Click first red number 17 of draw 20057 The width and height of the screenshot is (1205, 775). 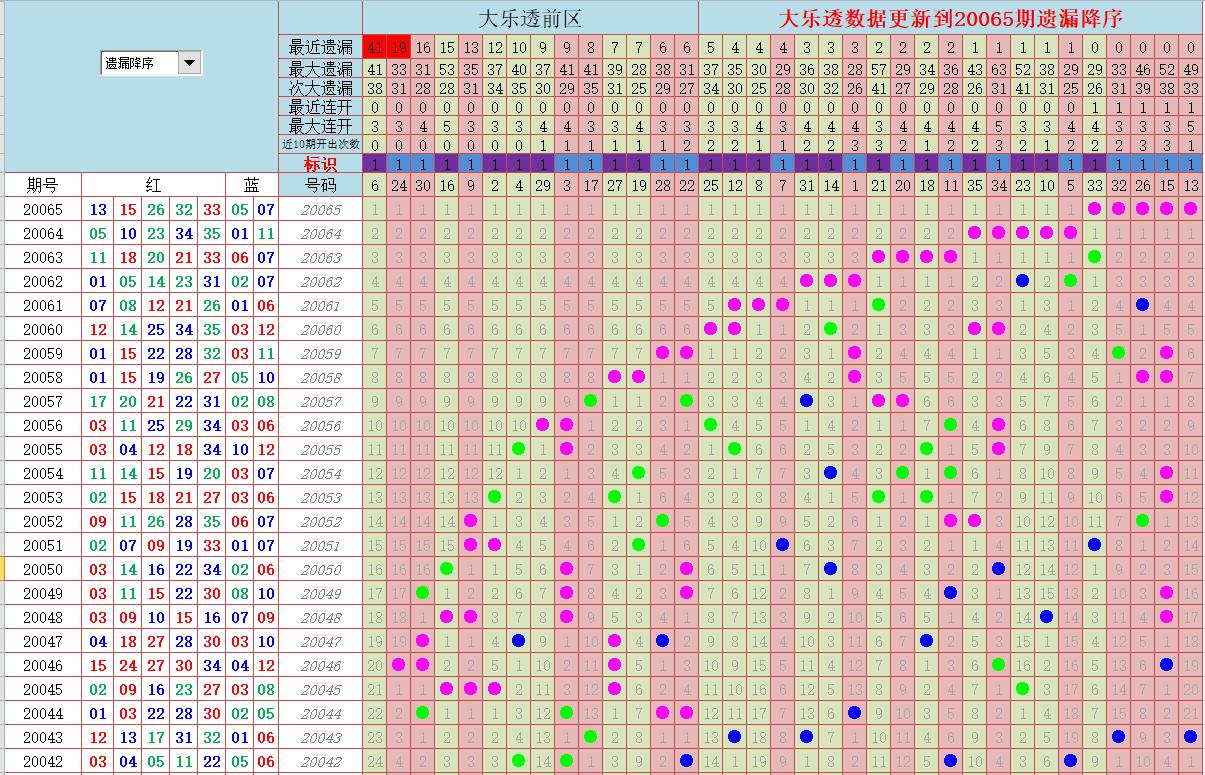point(98,402)
